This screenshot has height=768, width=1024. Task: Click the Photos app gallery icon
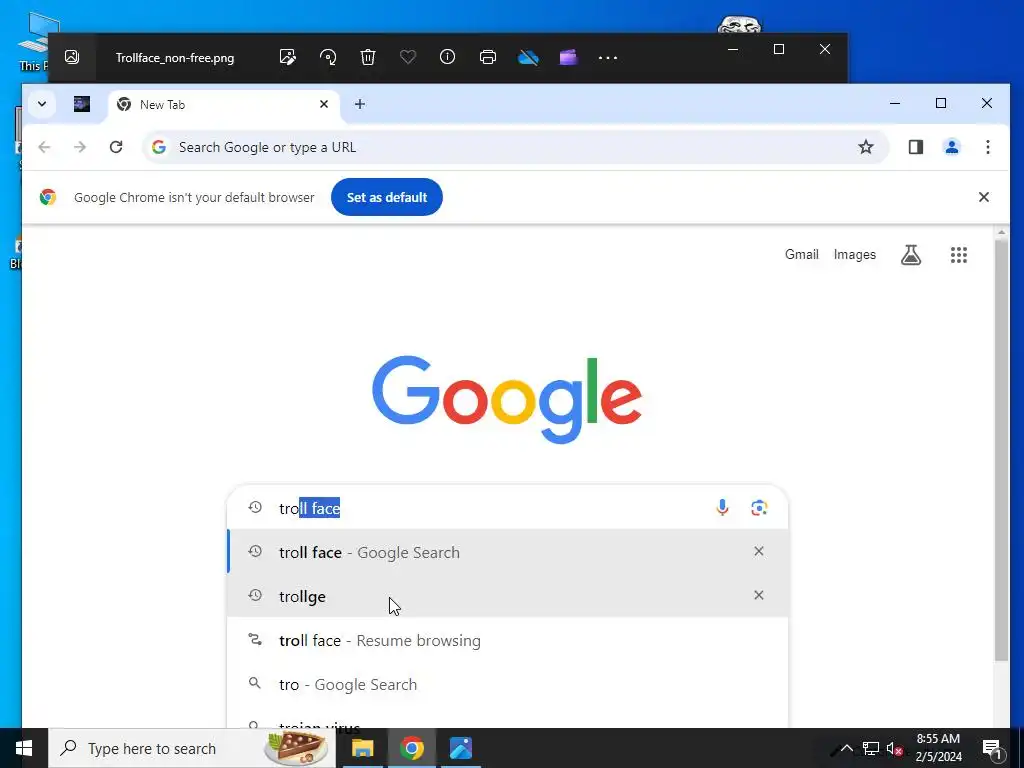[x=72, y=57]
